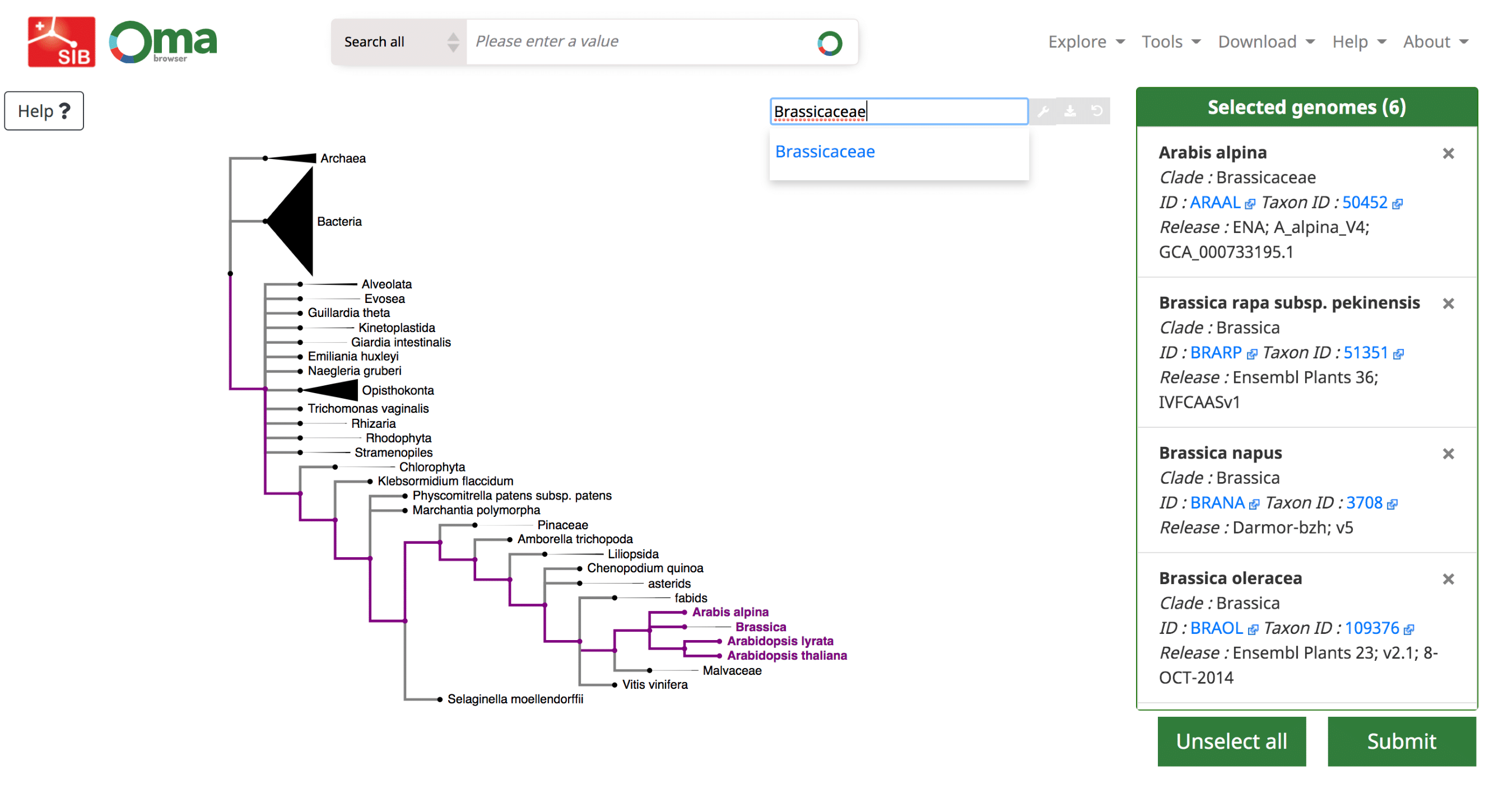
Task: Toggle selection of Arabidopsis thaliana leaf
Action: click(x=786, y=656)
